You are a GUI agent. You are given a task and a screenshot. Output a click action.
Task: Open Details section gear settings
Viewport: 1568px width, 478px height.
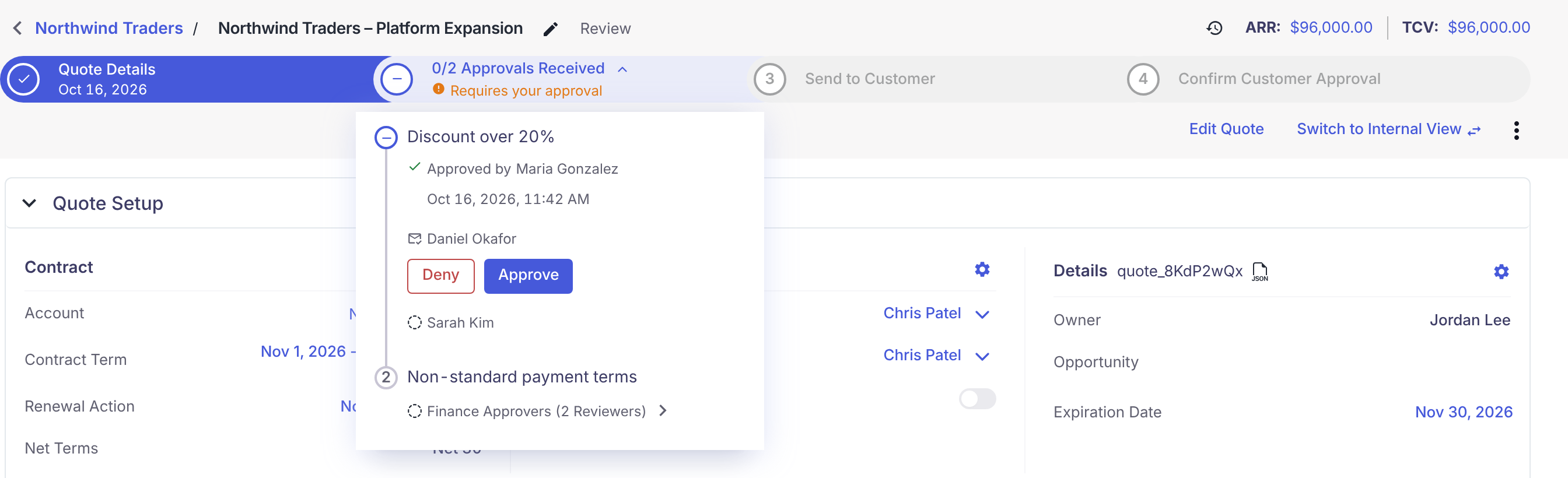coord(1501,271)
